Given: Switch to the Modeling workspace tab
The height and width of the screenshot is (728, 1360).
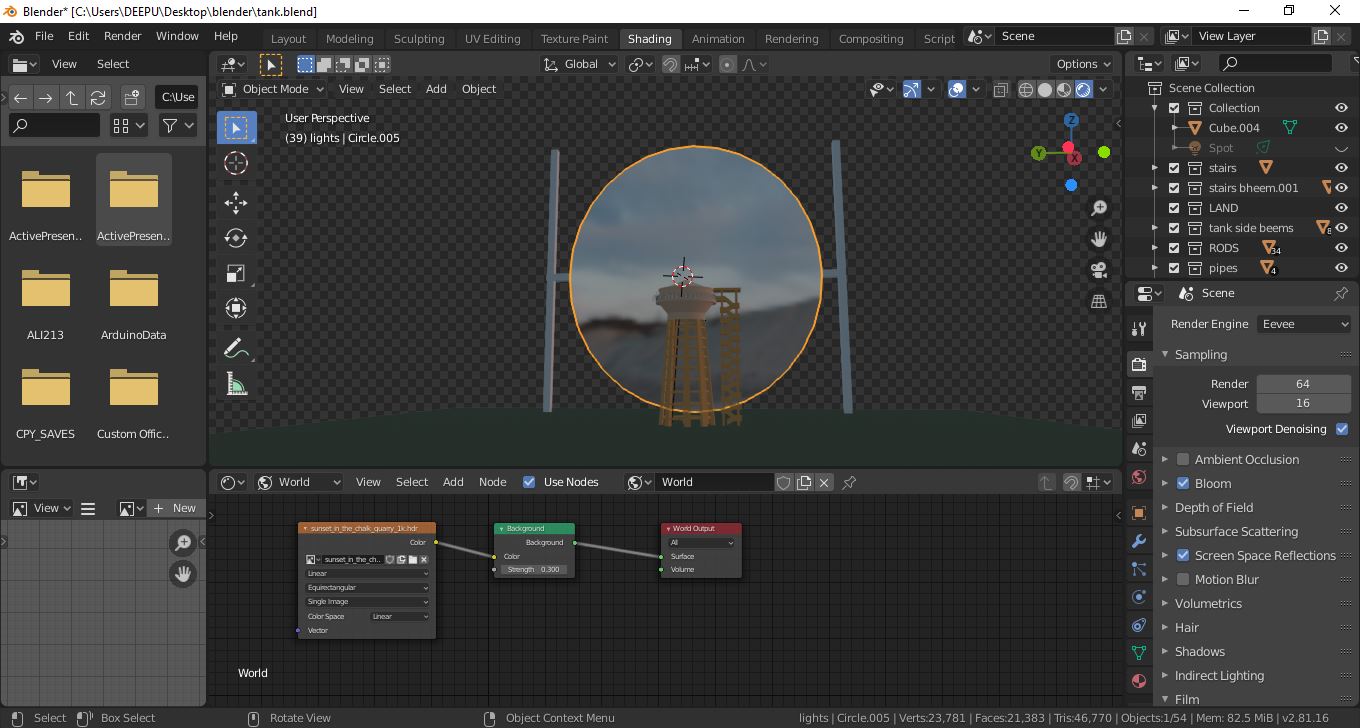Looking at the screenshot, I should [349, 39].
